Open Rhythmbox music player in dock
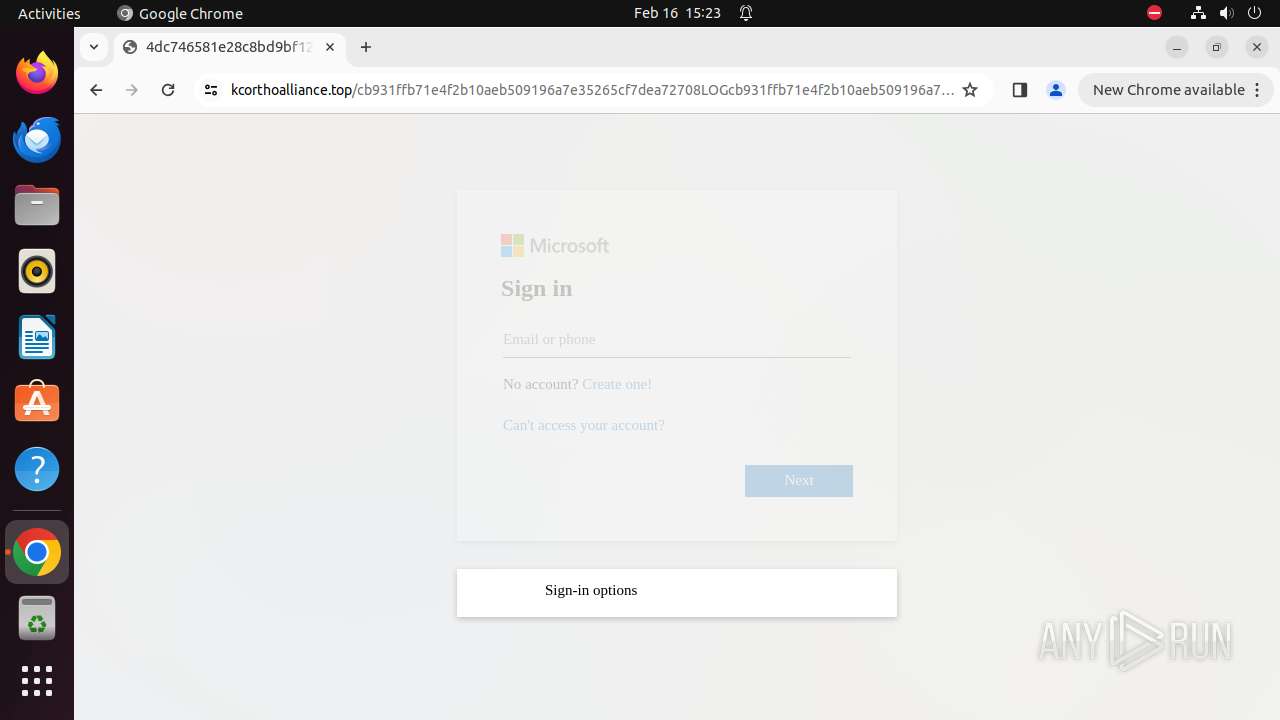This screenshot has width=1280, height=720. tap(37, 271)
